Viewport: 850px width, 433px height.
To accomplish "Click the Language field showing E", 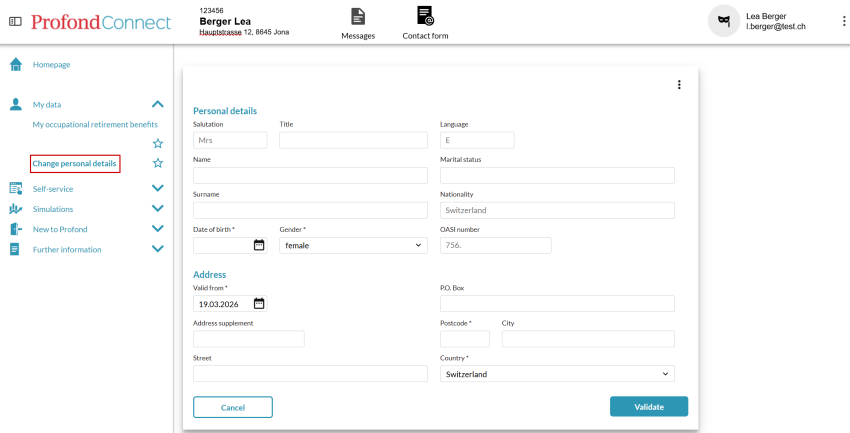I will 477,140.
